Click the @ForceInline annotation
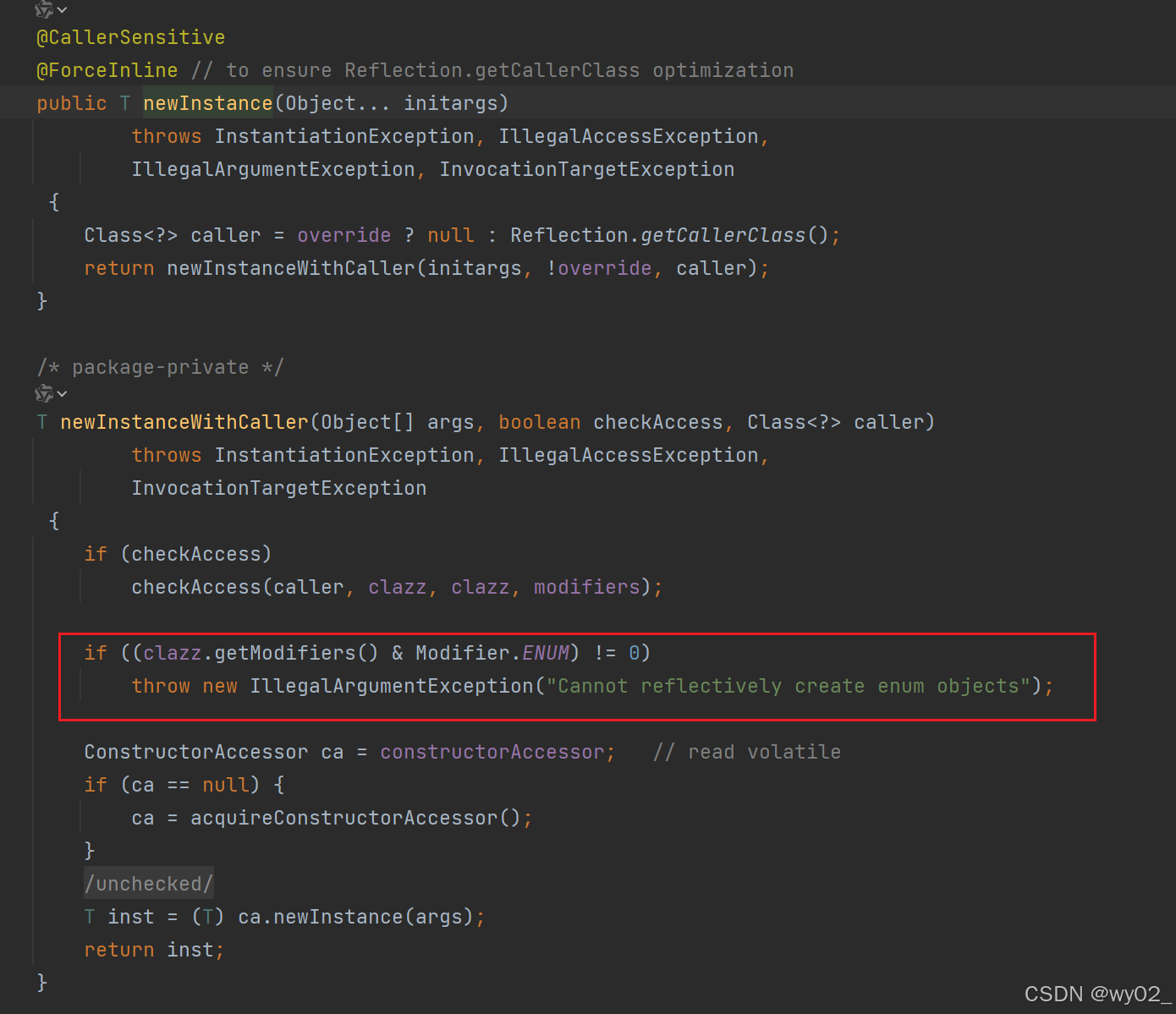Viewport: 1176px width, 1014px height. (x=107, y=70)
